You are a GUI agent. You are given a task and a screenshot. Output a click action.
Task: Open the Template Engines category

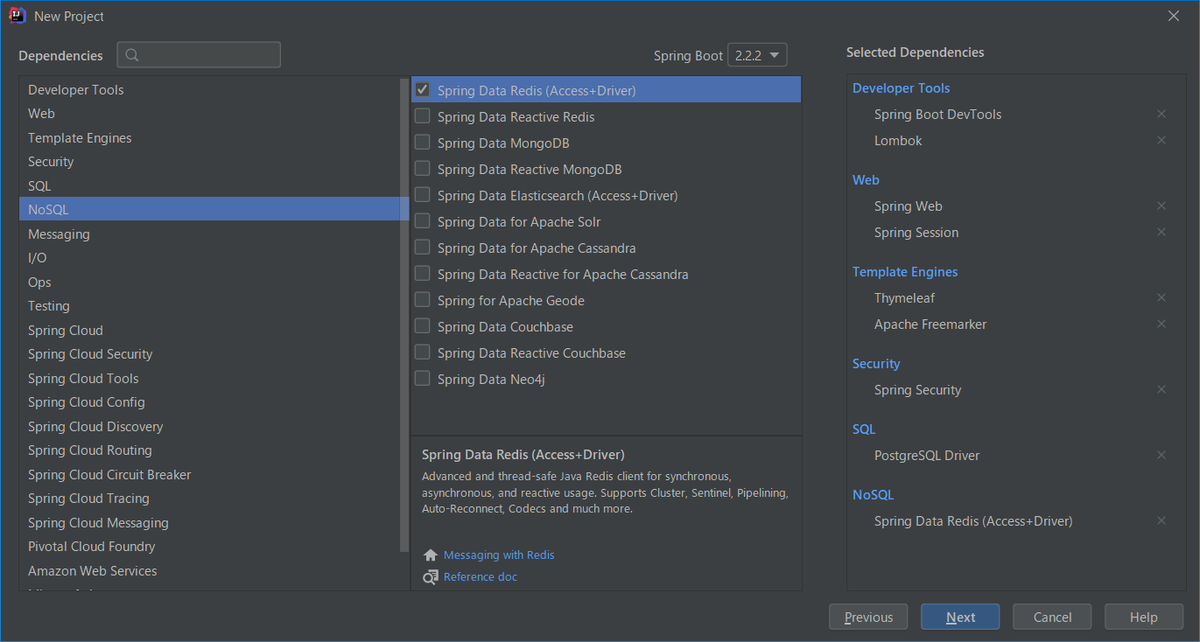(x=209, y=138)
